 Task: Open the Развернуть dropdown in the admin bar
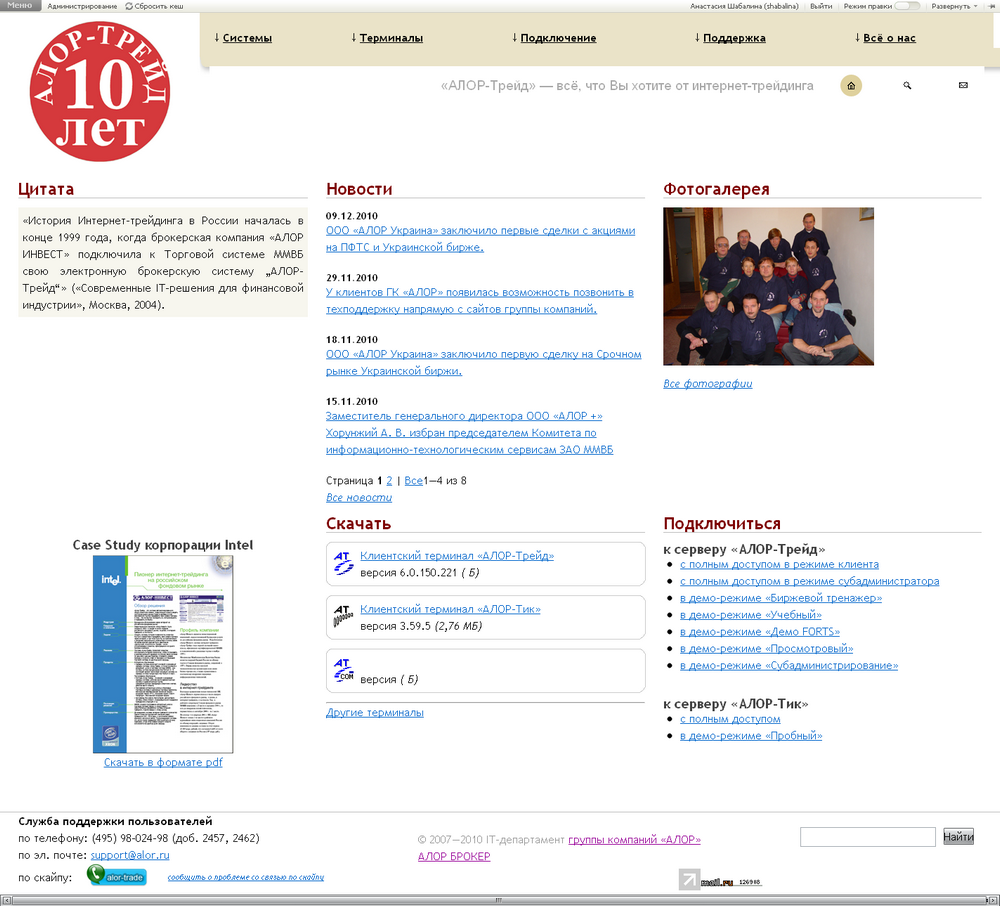(x=954, y=6)
